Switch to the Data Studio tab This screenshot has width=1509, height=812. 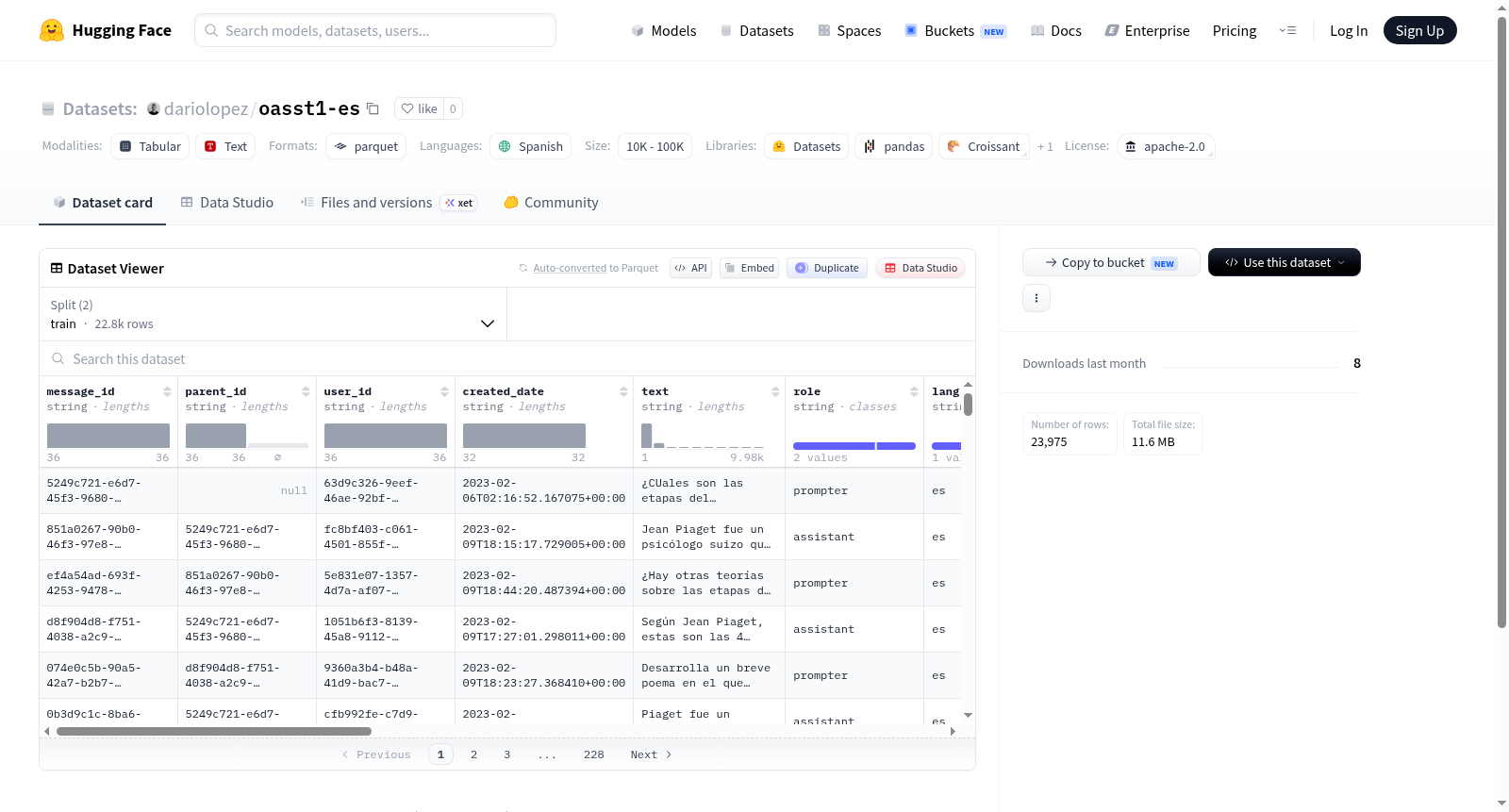[x=227, y=203]
